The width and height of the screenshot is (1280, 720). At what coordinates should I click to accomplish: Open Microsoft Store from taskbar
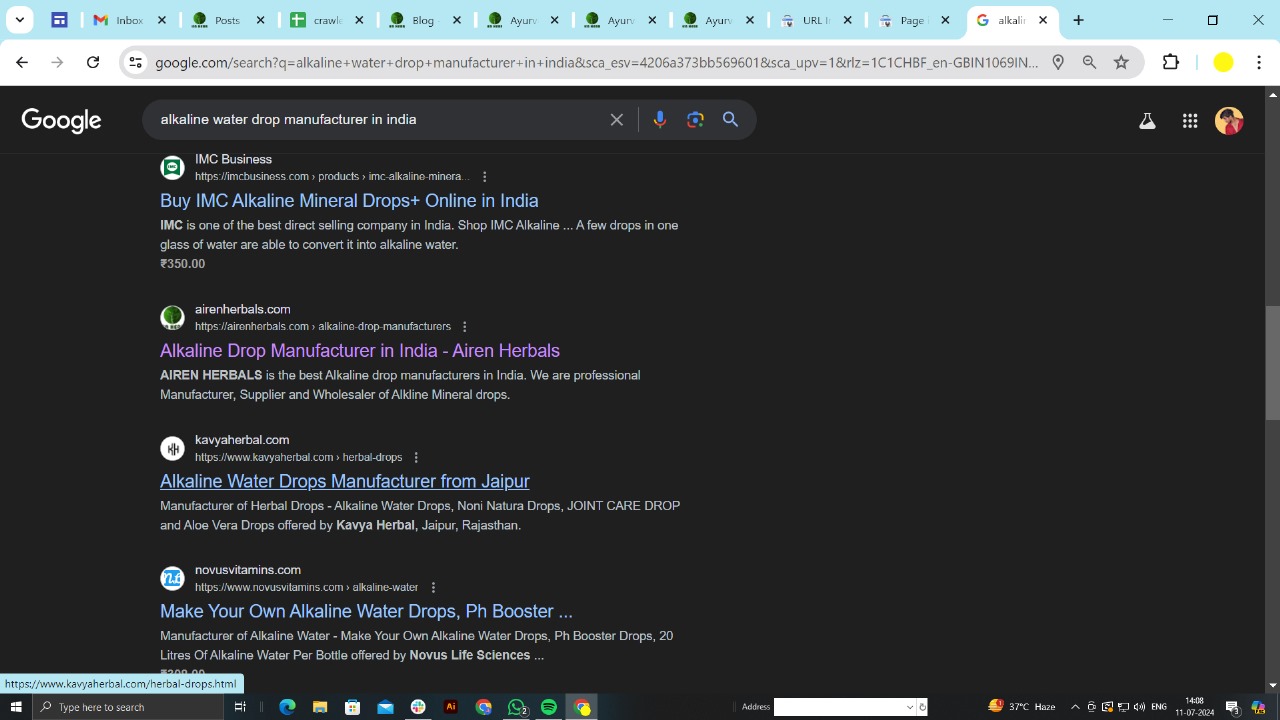(x=353, y=707)
